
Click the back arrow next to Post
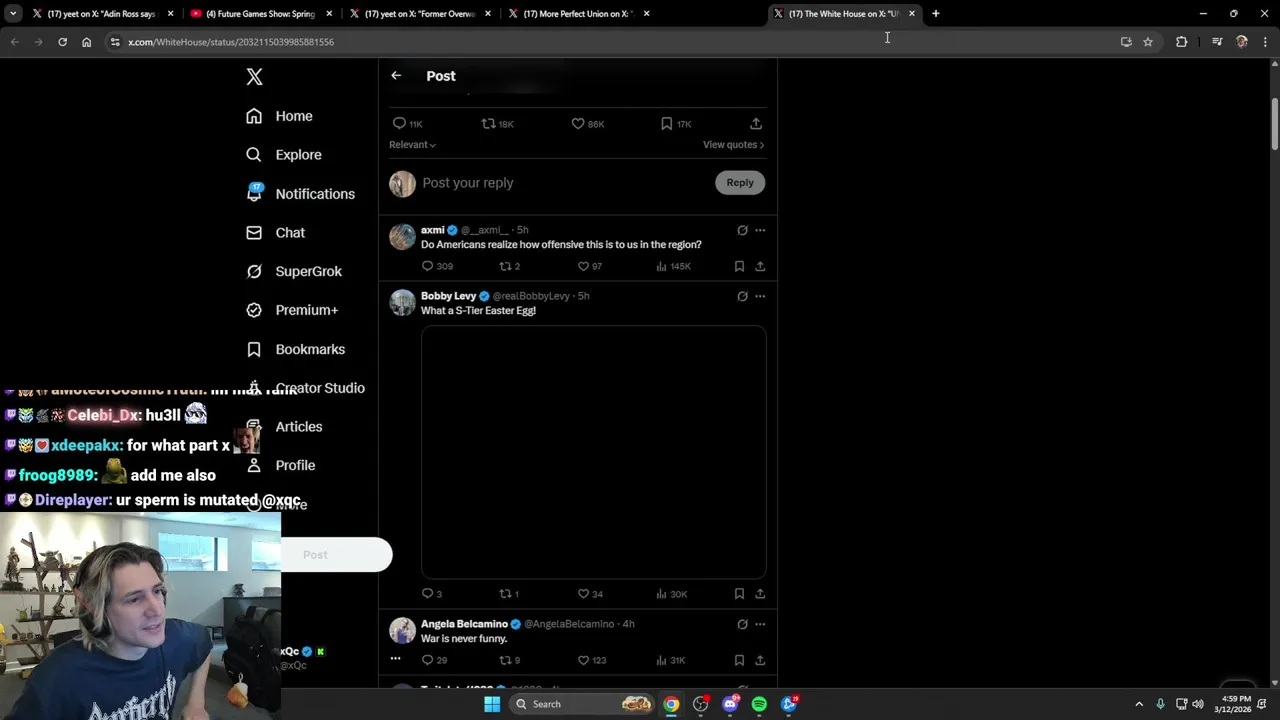tap(396, 75)
